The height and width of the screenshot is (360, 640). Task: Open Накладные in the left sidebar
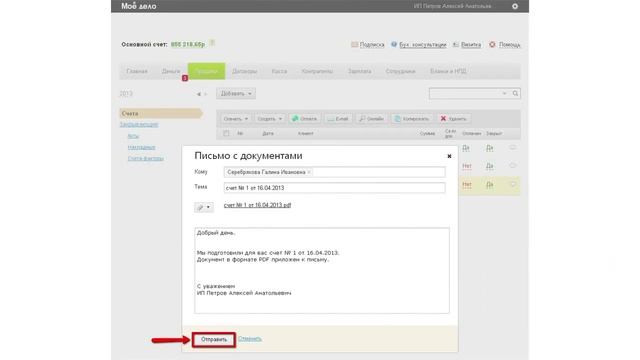coord(141,147)
